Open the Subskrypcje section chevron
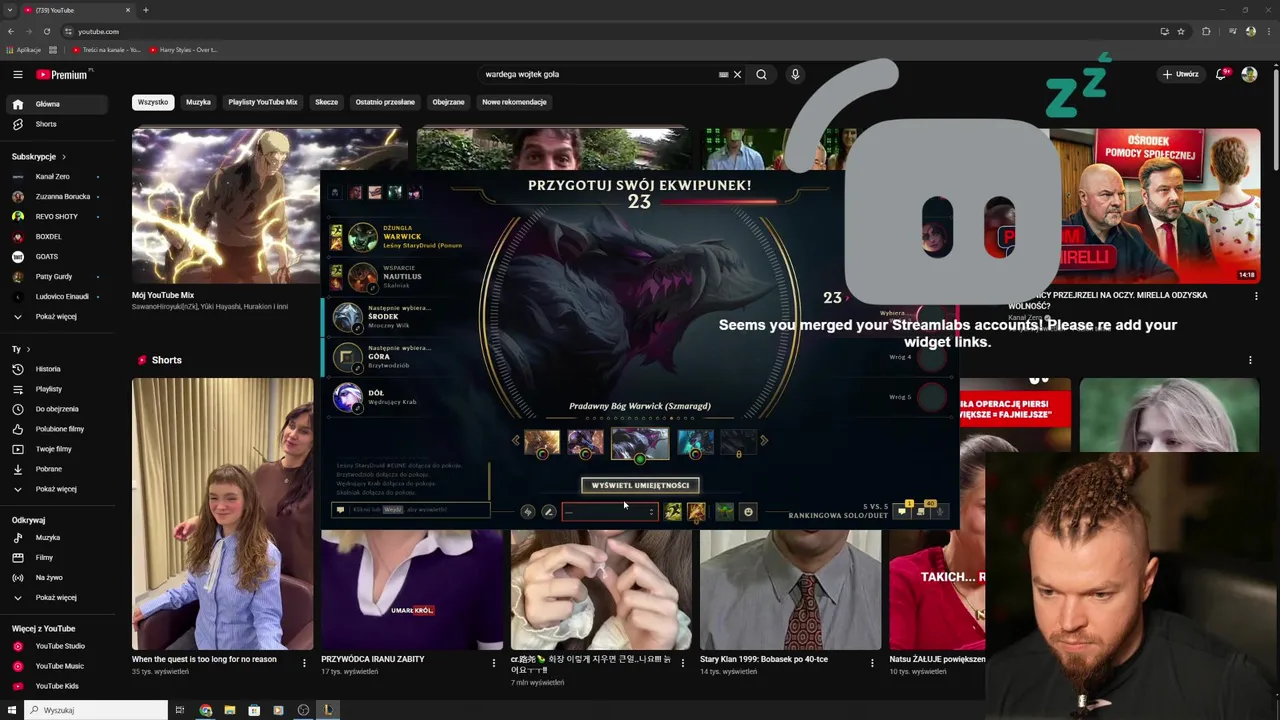This screenshot has height=720, width=1280. coord(64,157)
